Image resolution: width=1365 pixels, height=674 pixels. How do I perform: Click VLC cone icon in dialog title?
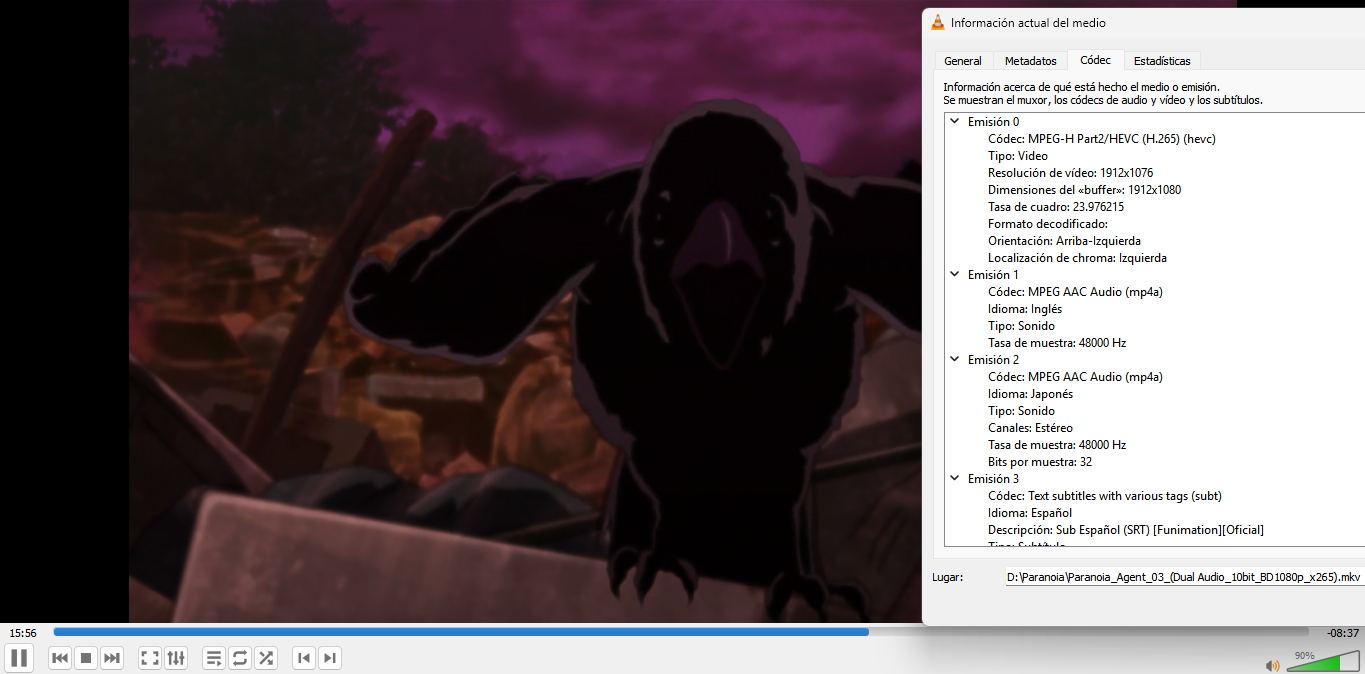(937, 22)
